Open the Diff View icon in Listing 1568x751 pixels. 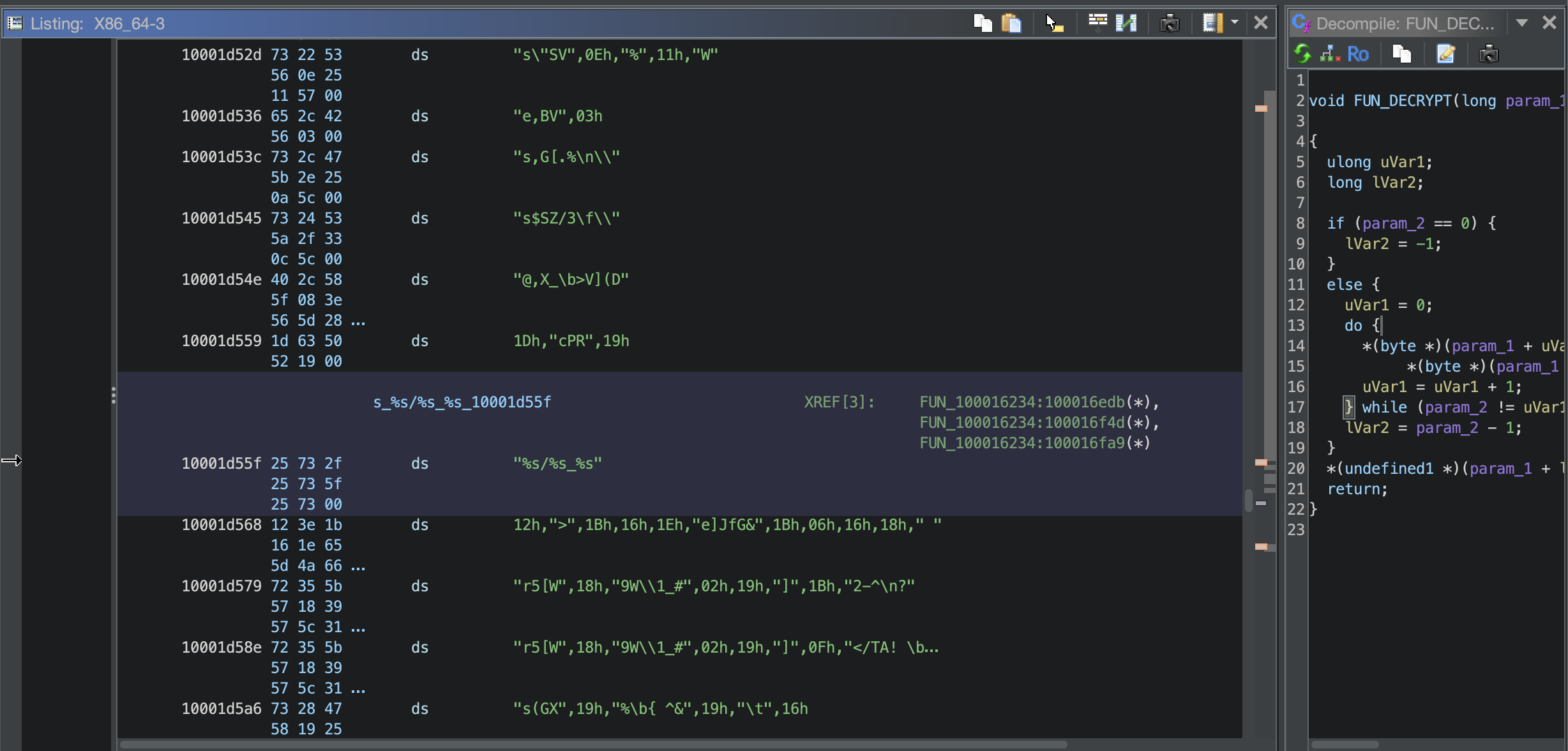point(1127,24)
